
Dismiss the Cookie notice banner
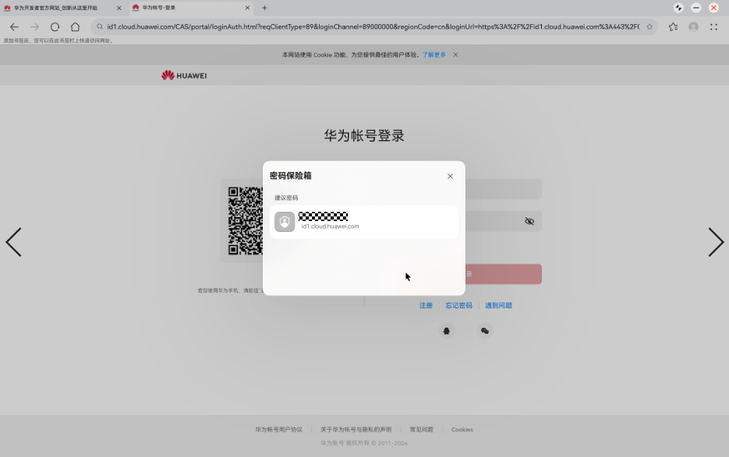pos(456,55)
